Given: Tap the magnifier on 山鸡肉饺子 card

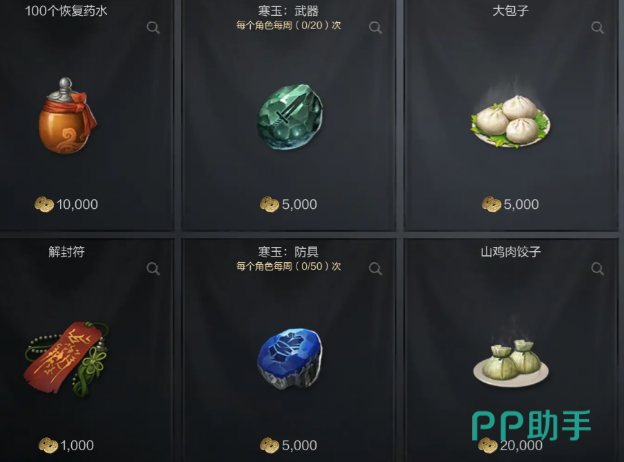Looking at the screenshot, I should (x=597, y=269).
